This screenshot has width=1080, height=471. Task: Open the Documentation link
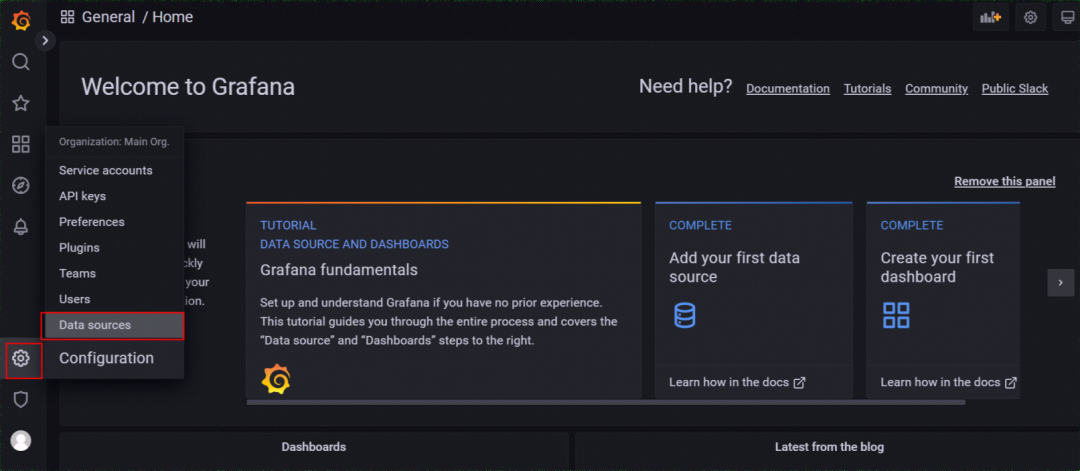pyautogui.click(x=788, y=89)
